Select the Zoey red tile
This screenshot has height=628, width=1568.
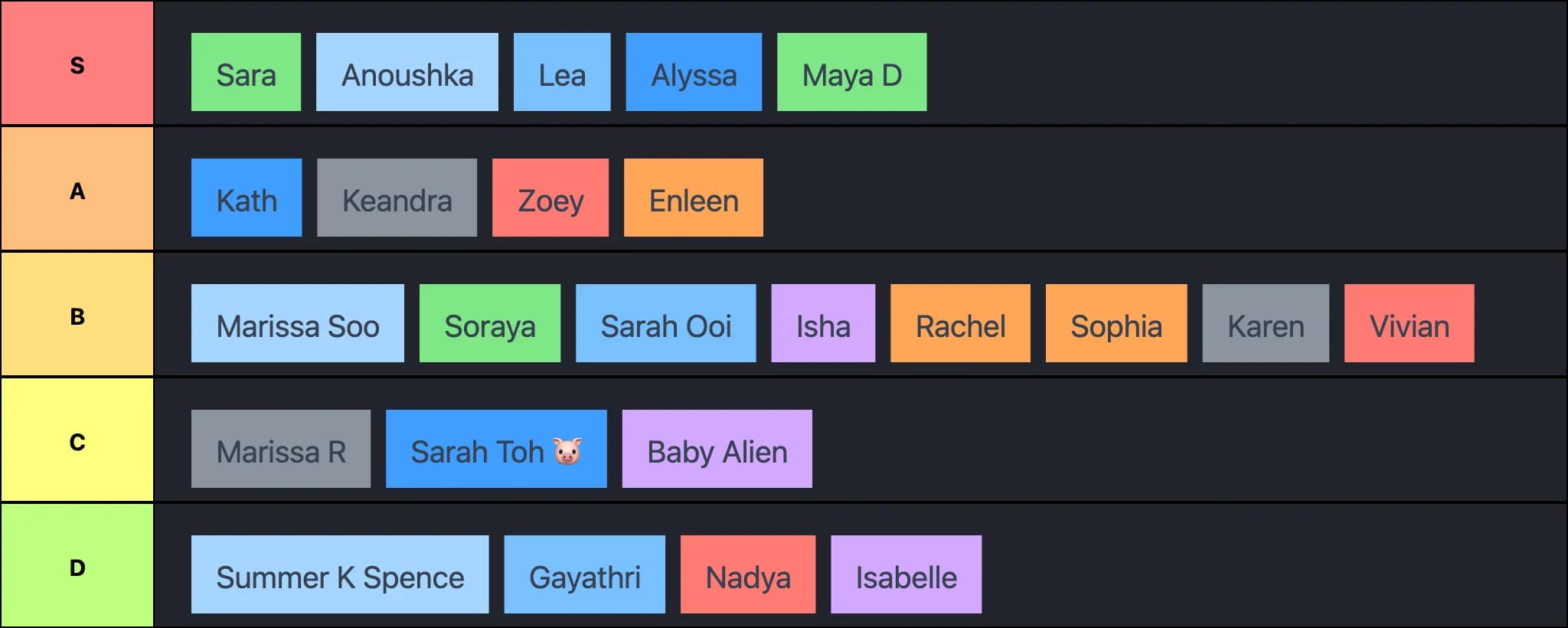[x=550, y=198]
